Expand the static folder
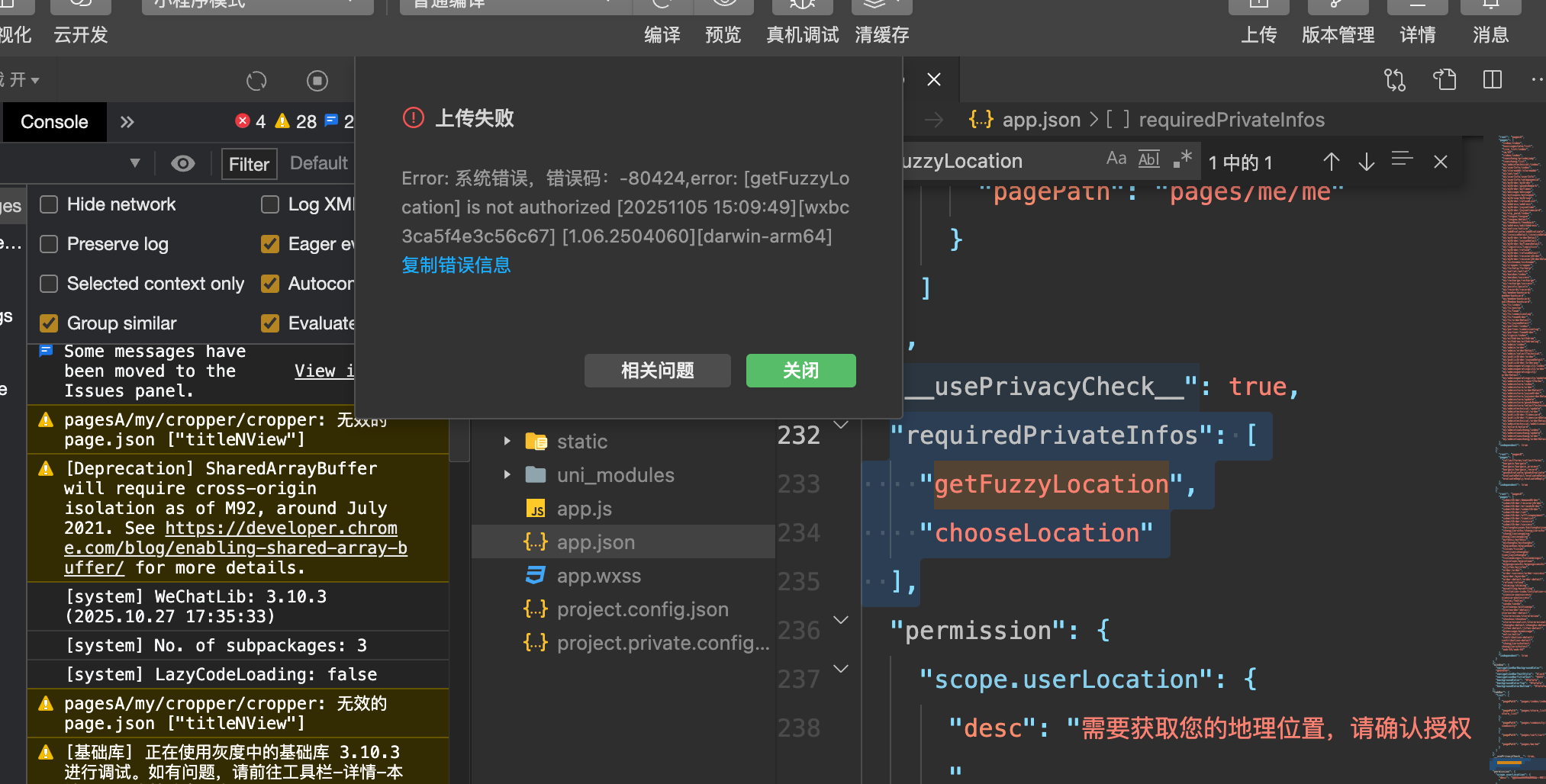1546x784 pixels. 507,442
